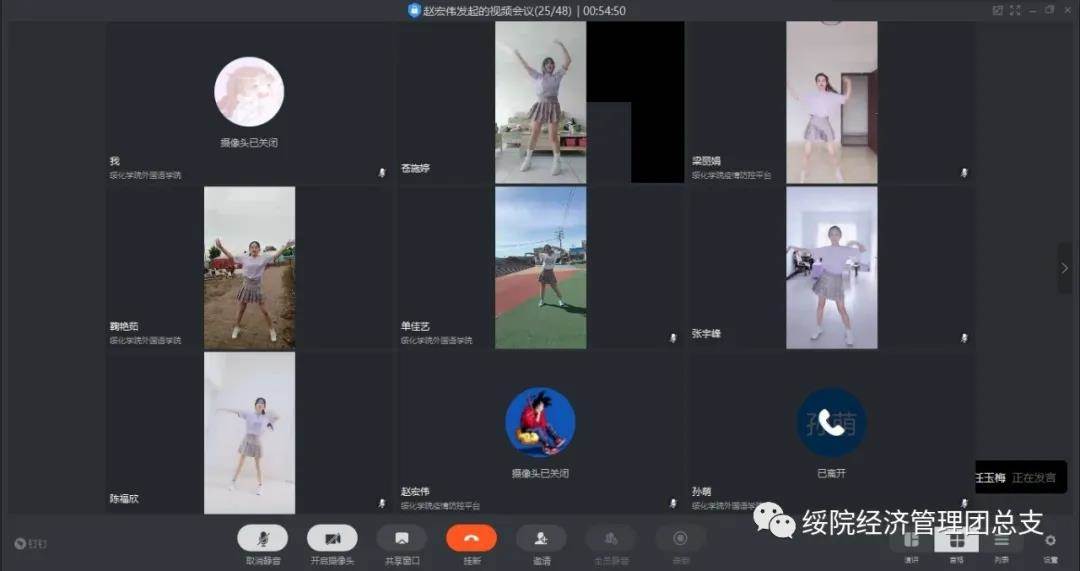Turn on camera with 开启摄像头
This screenshot has width=1080, height=571.
pos(332,538)
